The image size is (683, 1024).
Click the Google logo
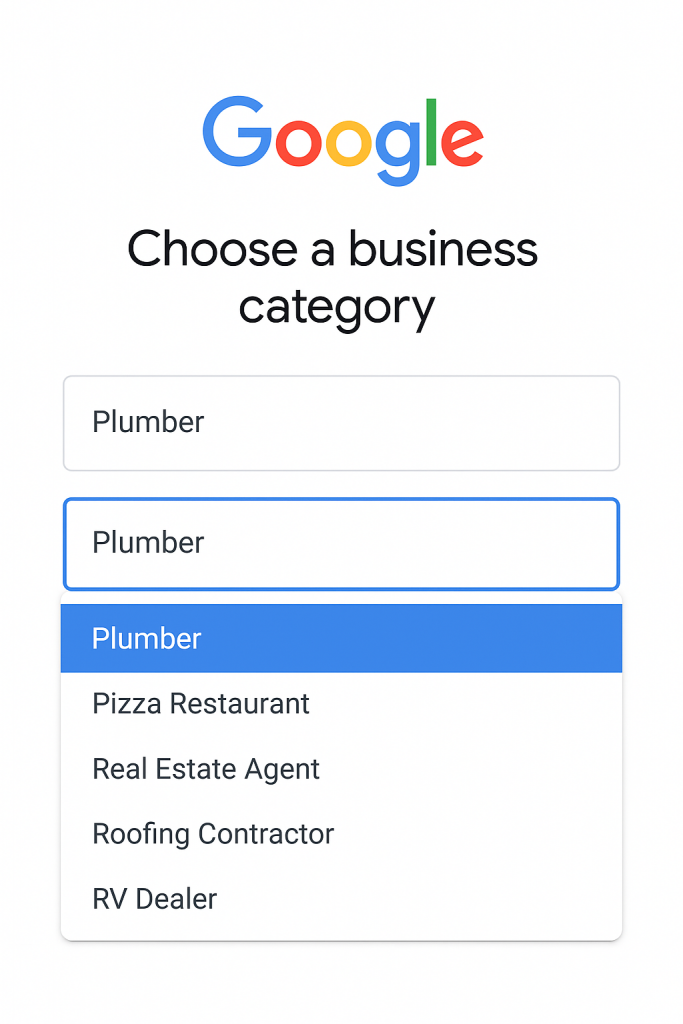[x=342, y=139]
